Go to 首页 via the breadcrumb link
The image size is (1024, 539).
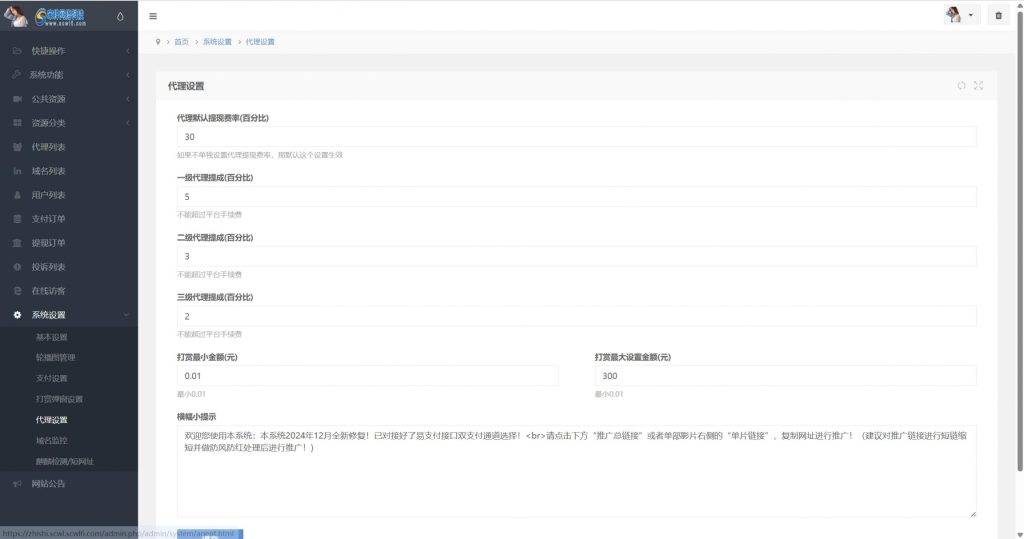[181, 42]
